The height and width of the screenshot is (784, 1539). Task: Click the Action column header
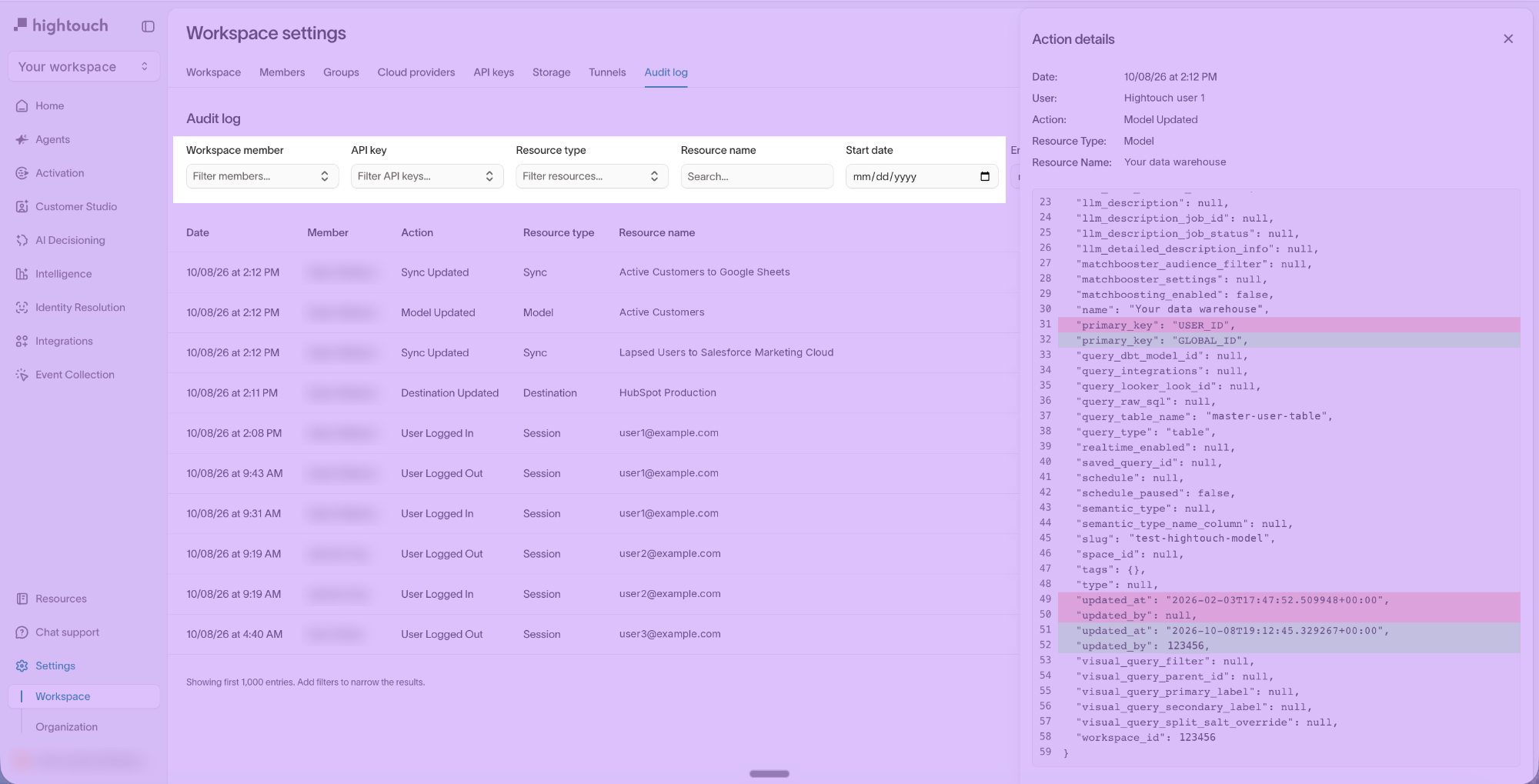(x=417, y=232)
